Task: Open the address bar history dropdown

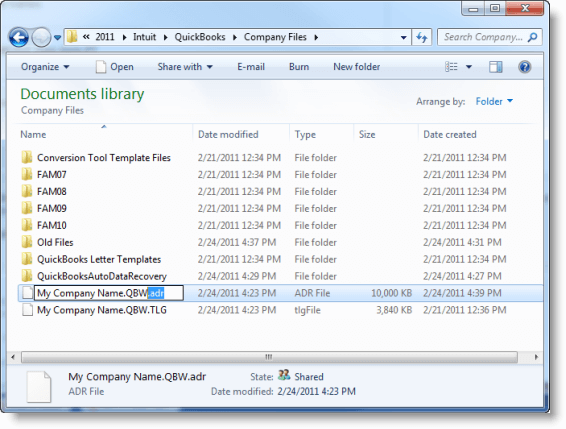Action: 404,37
